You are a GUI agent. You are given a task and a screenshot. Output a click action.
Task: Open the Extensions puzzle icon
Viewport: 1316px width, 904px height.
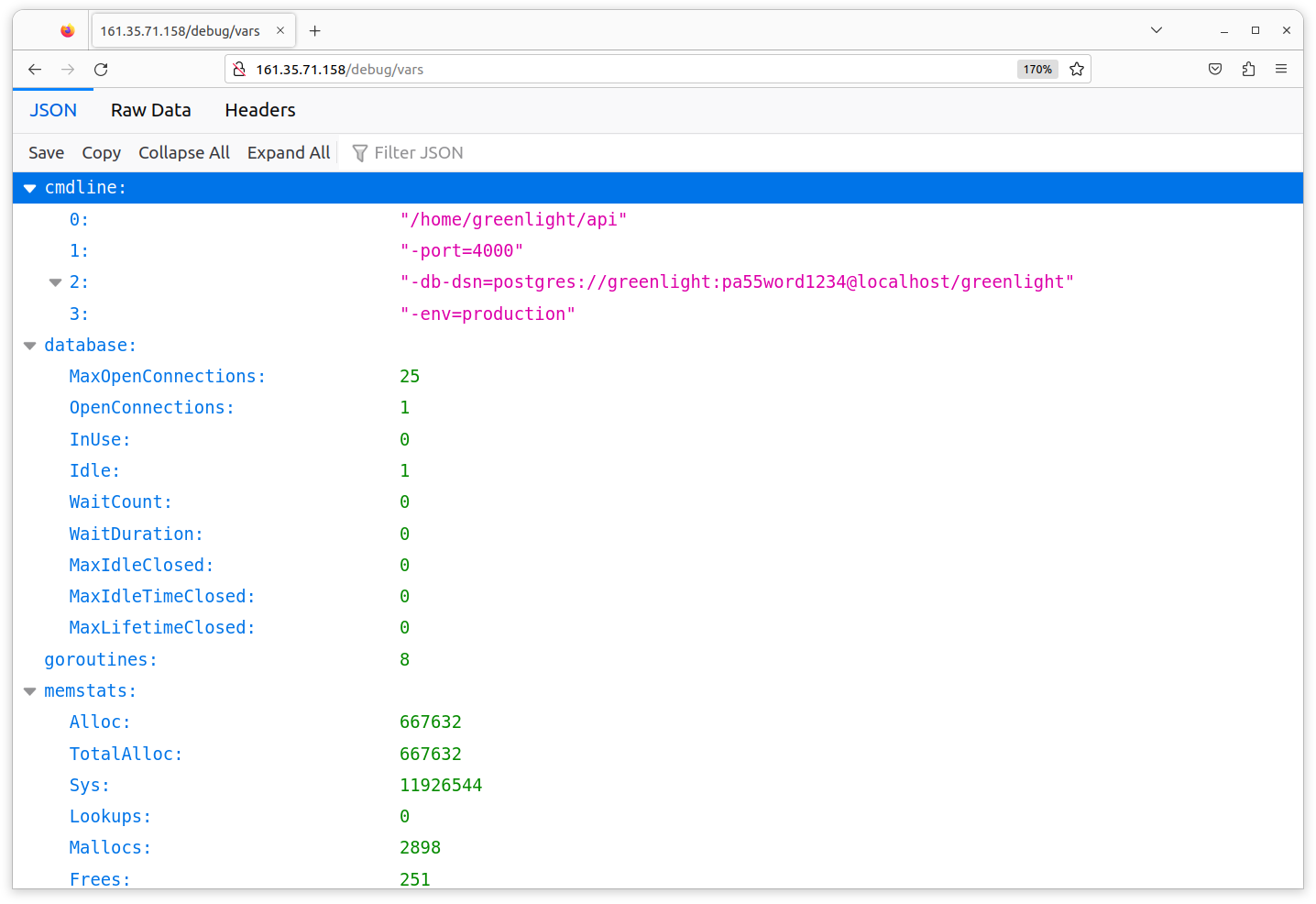click(x=1248, y=70)
